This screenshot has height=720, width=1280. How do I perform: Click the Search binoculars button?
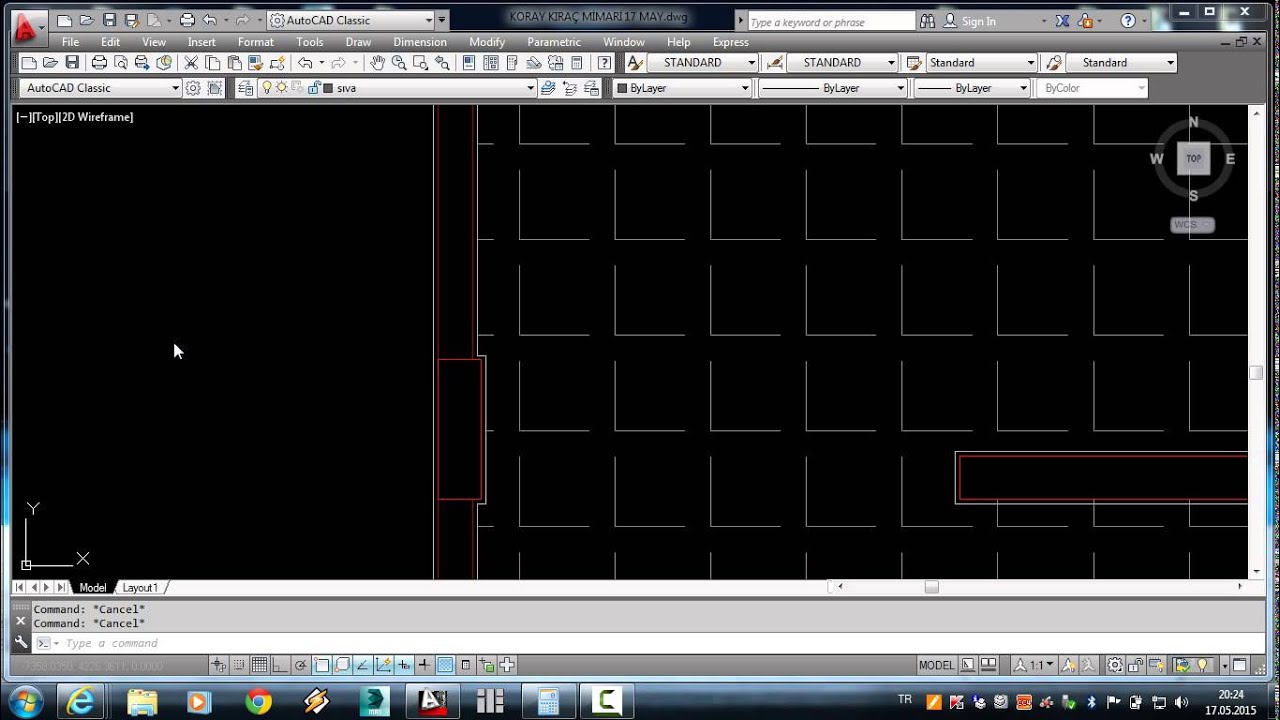pos(927,21)
